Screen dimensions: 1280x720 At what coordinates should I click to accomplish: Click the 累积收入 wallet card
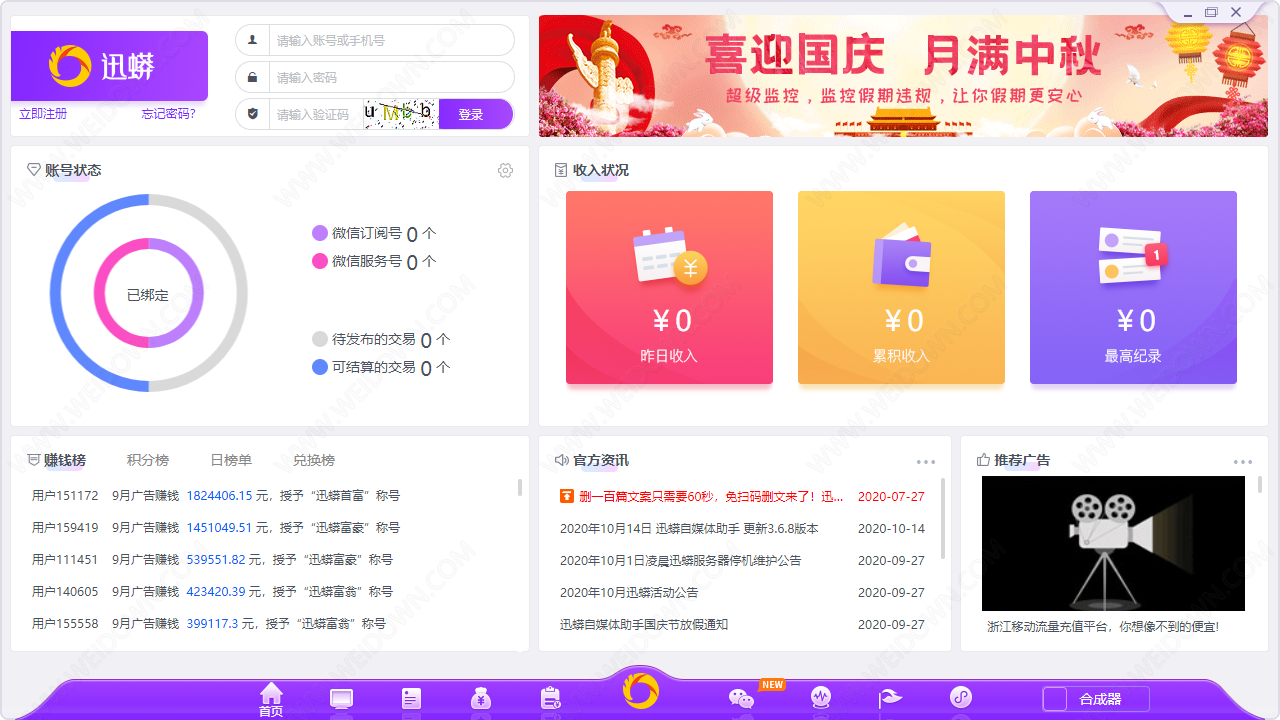901,287
